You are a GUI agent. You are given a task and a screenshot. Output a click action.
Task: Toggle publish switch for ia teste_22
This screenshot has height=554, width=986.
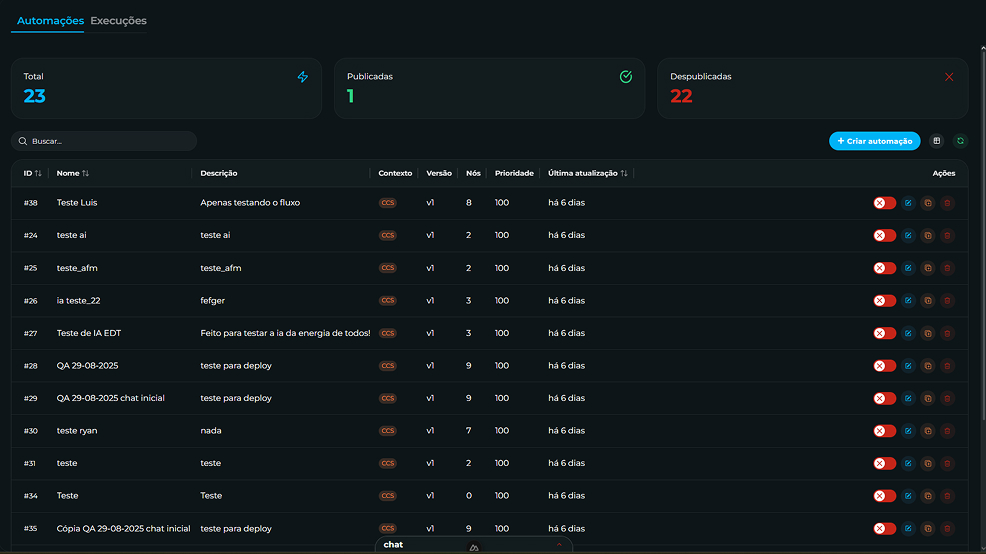click(884, 301)
